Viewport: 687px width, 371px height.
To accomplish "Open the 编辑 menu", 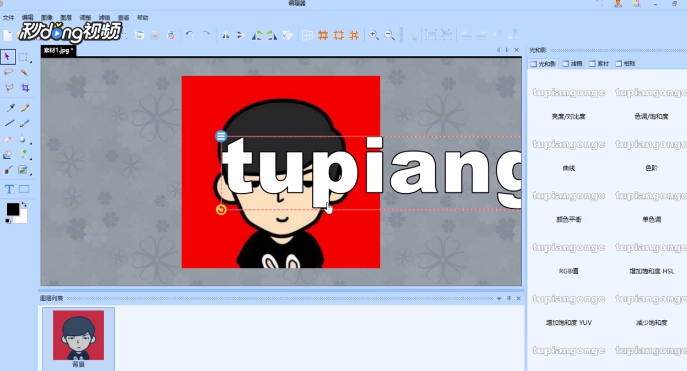I will tap(28, 18).
